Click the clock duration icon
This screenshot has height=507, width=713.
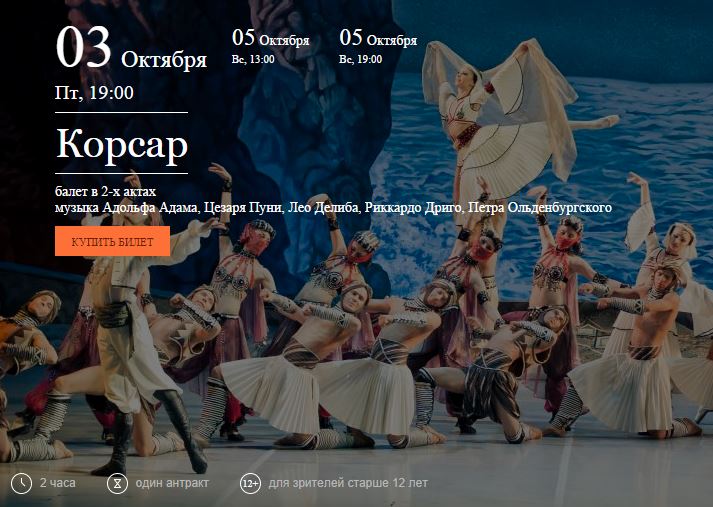coord(21,483)
